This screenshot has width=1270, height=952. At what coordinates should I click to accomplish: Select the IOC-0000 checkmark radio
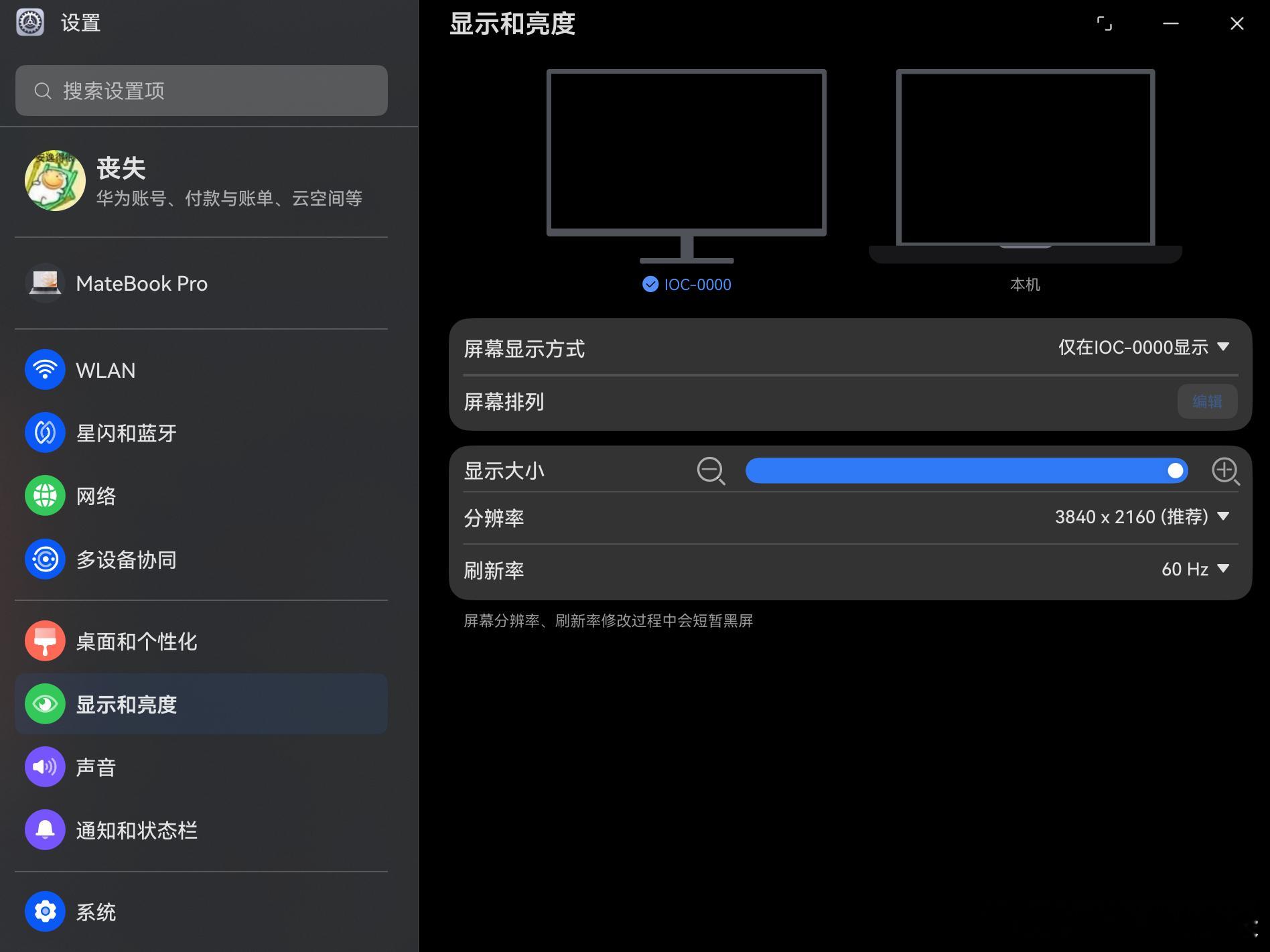tap(650, 284)
